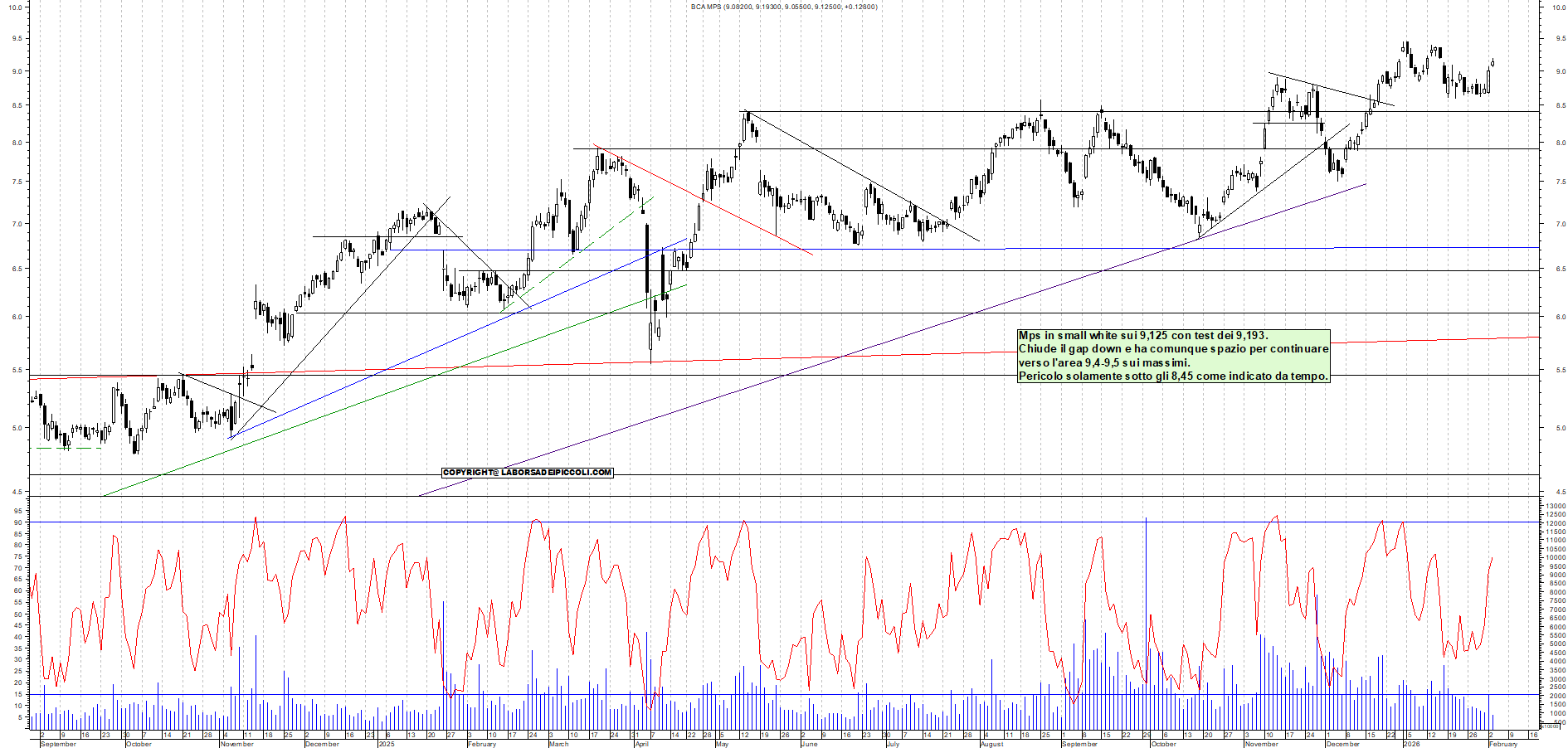Screen dimensions: 1568x748
Task: Click the March month label
Action: point(558,744)
